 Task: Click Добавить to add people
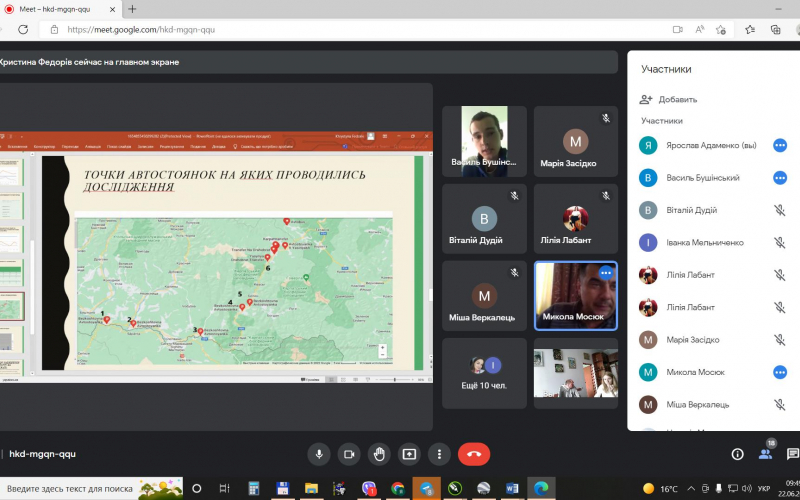[668, 99]
